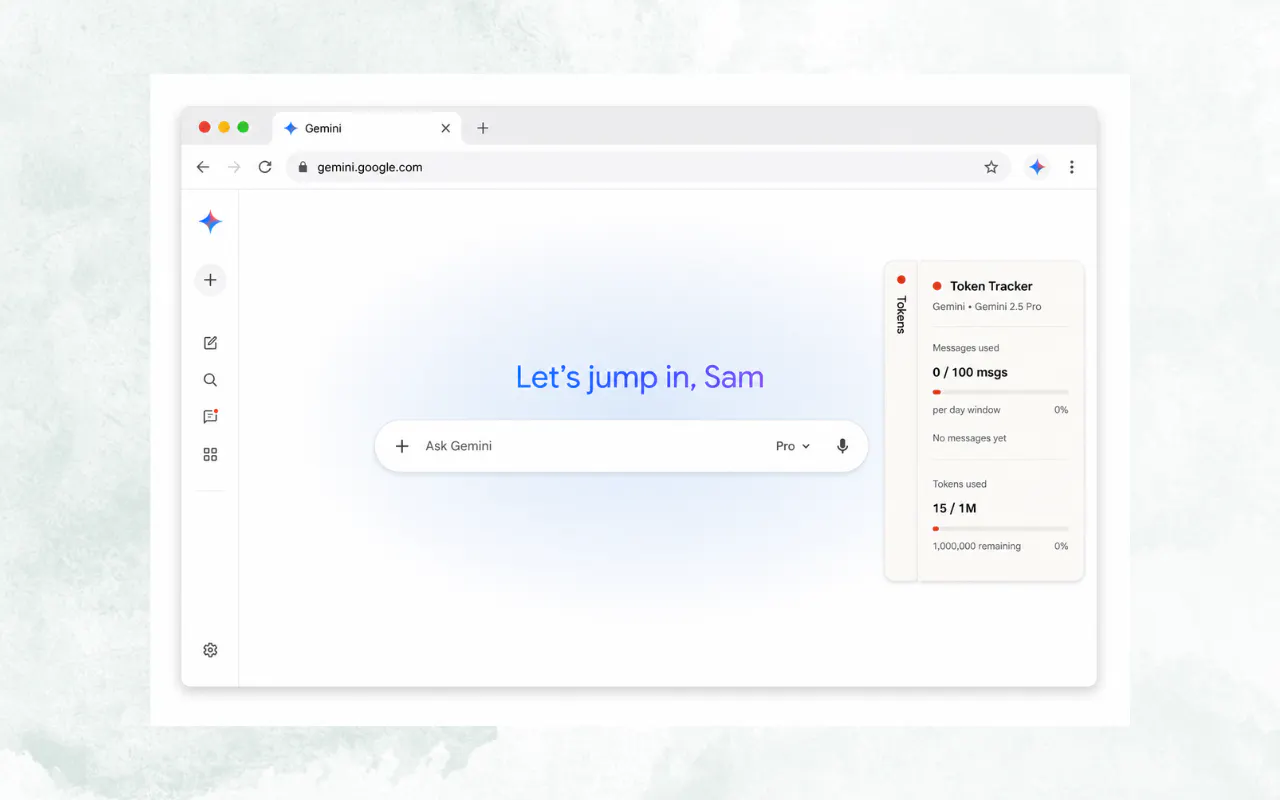Open the Gemini extension icon in toolbar
Image resolution: width=1280 pixels, height=800 pixels.
1037,167
